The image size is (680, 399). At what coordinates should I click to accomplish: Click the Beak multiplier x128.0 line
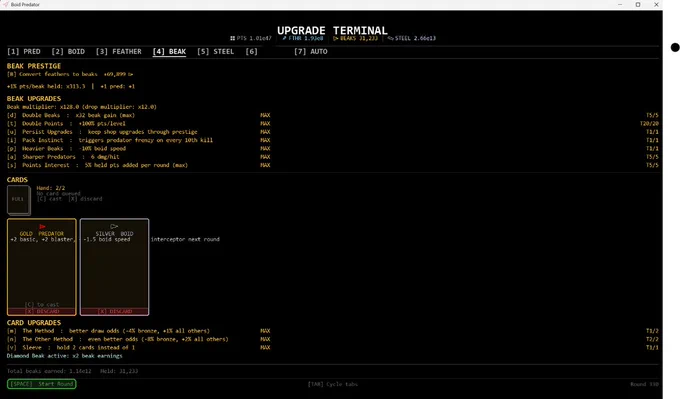click(82, 107)
